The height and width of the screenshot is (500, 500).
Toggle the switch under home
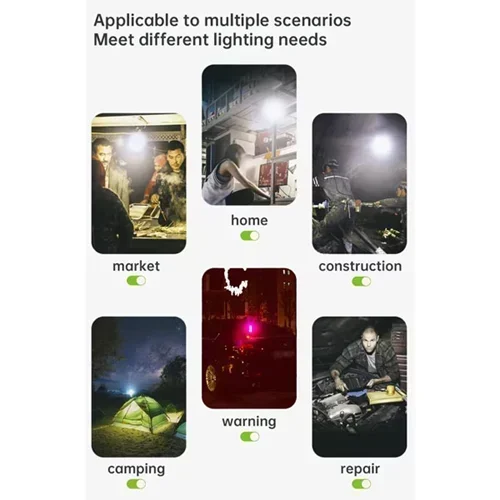(250, 236)
